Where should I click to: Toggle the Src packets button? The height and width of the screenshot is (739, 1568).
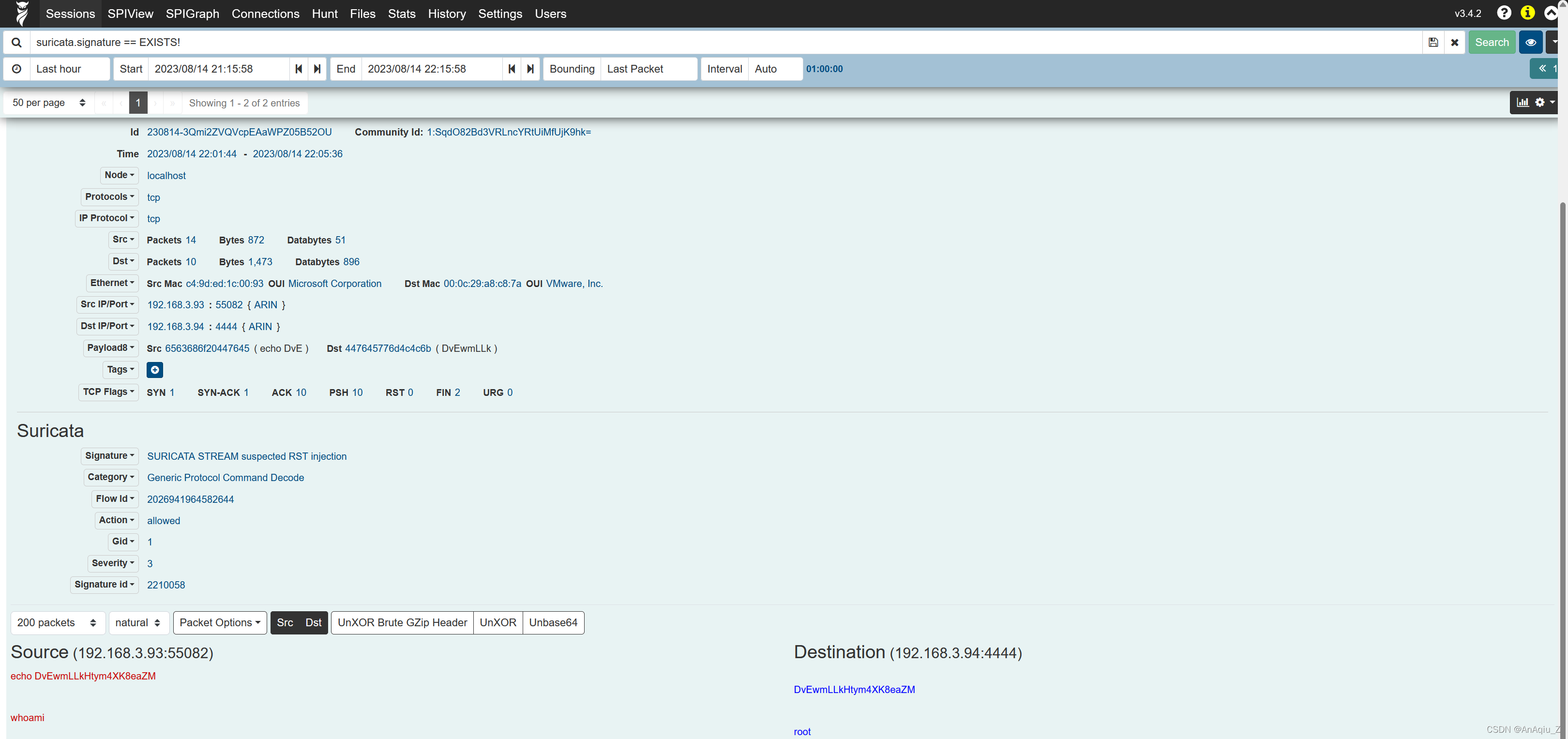coord(284,622)
